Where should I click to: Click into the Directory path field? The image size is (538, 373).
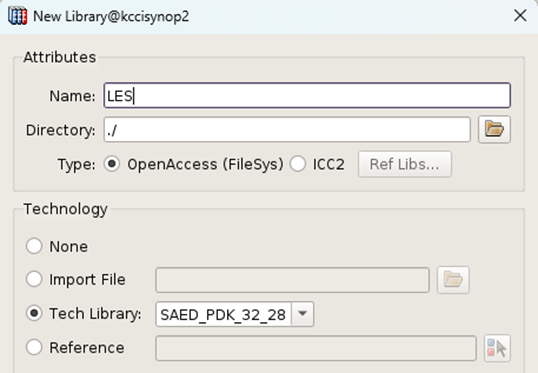[287, 130]
